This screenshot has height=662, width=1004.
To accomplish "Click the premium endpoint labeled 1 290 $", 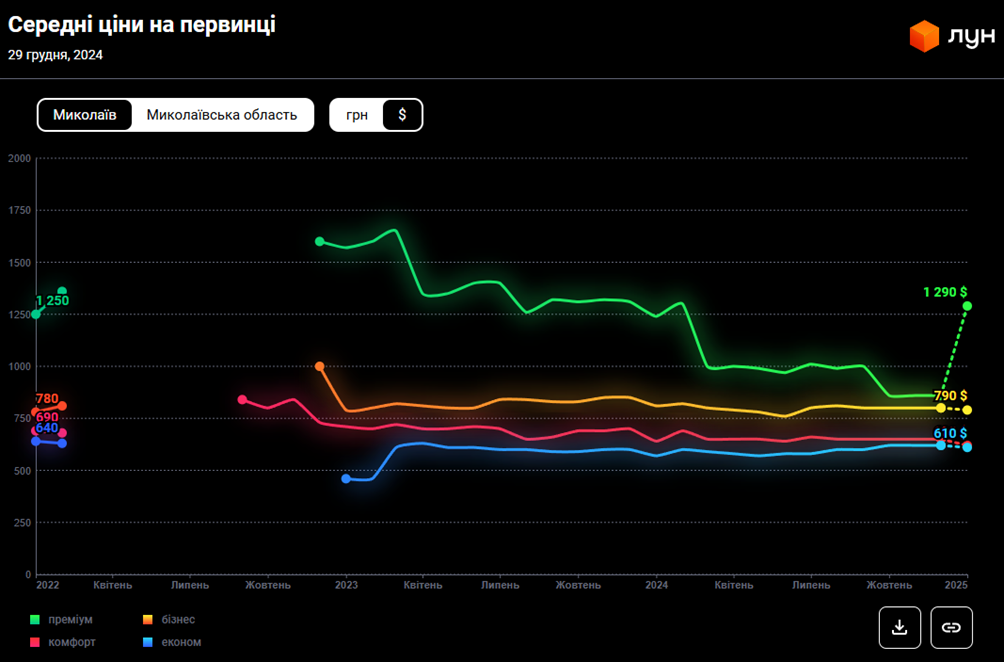I will coord(967,306).
